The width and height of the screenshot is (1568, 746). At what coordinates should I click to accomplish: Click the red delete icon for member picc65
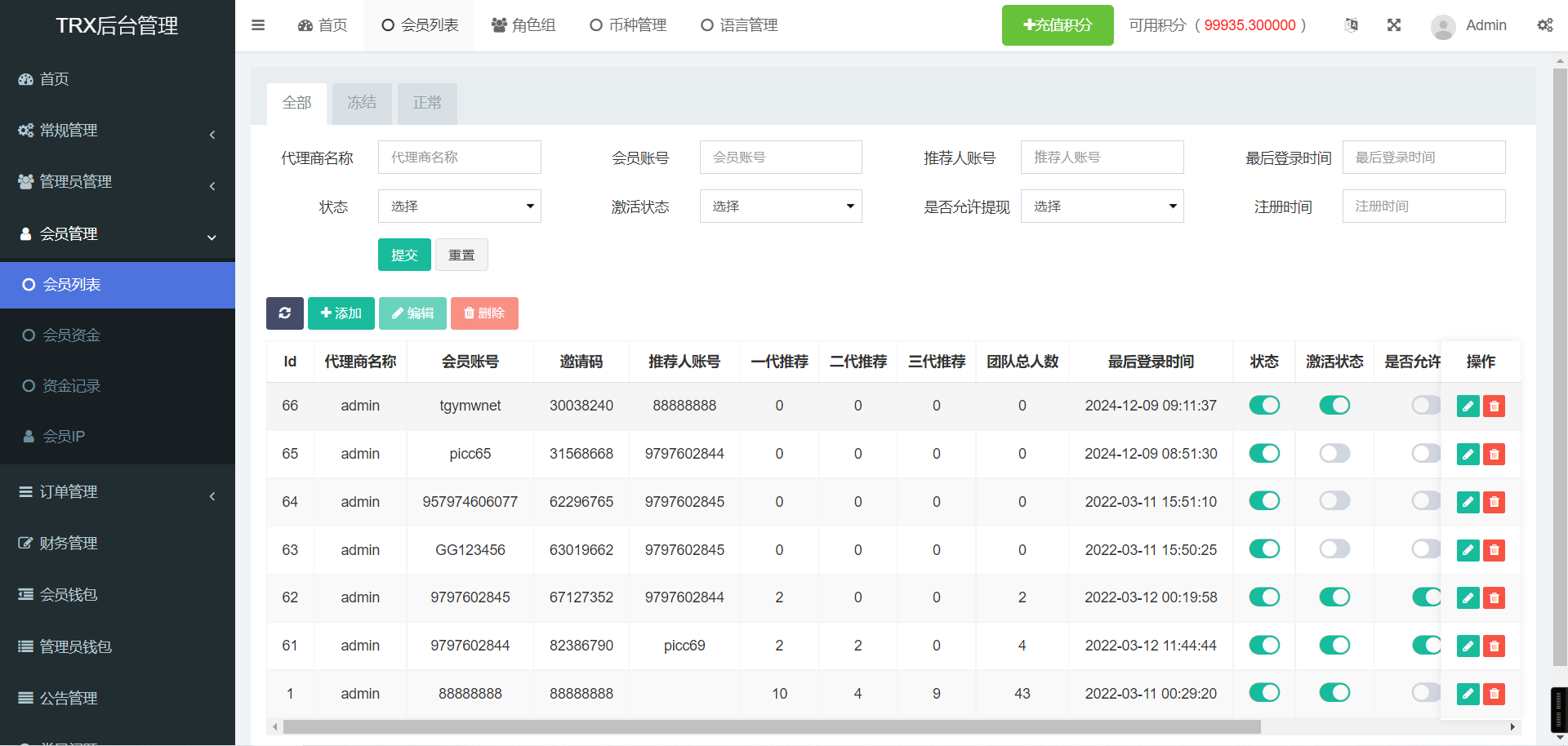click(x=1494, y=455)
